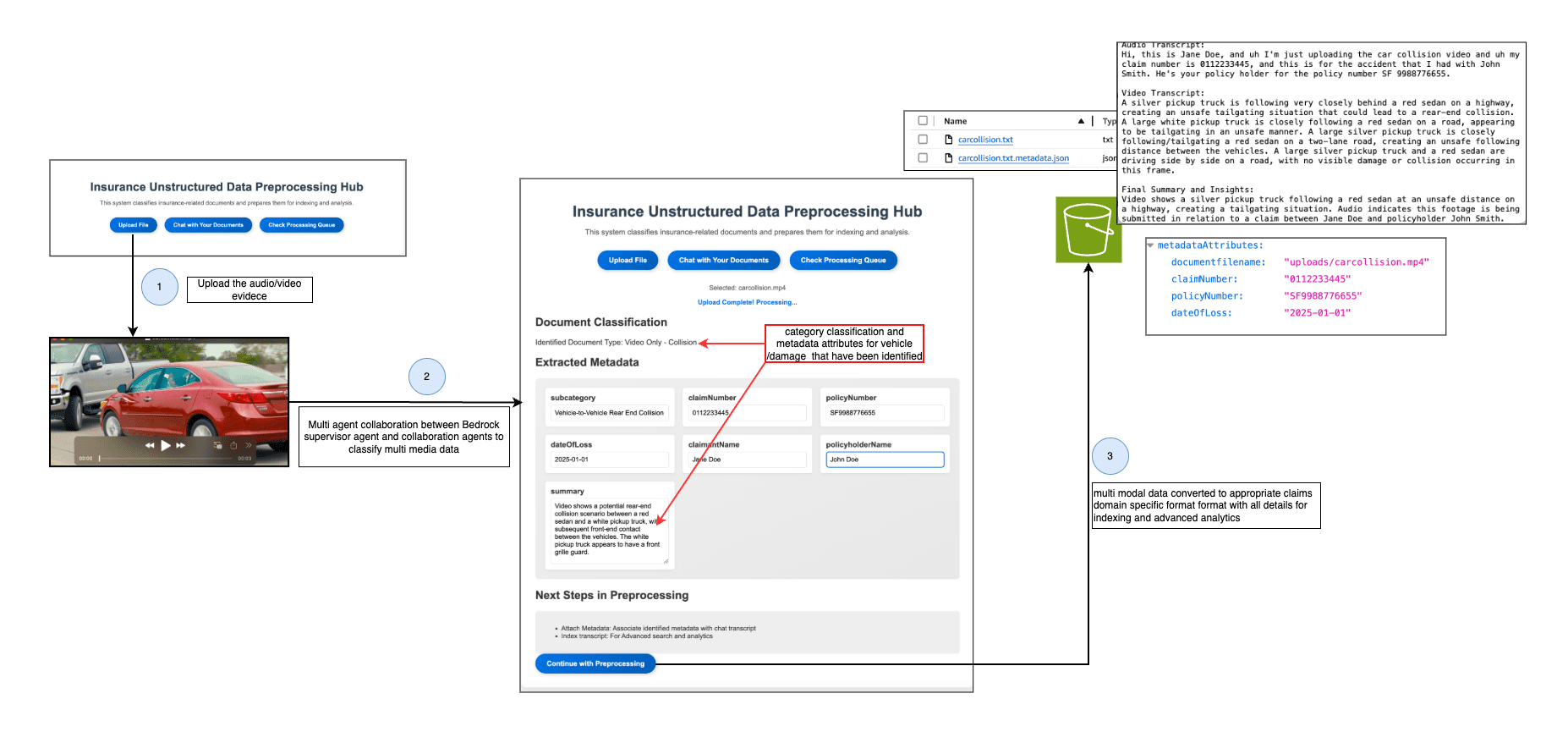Click the green S3 bucket icon
1568x743 pixels.
[x=1088, y=229]
